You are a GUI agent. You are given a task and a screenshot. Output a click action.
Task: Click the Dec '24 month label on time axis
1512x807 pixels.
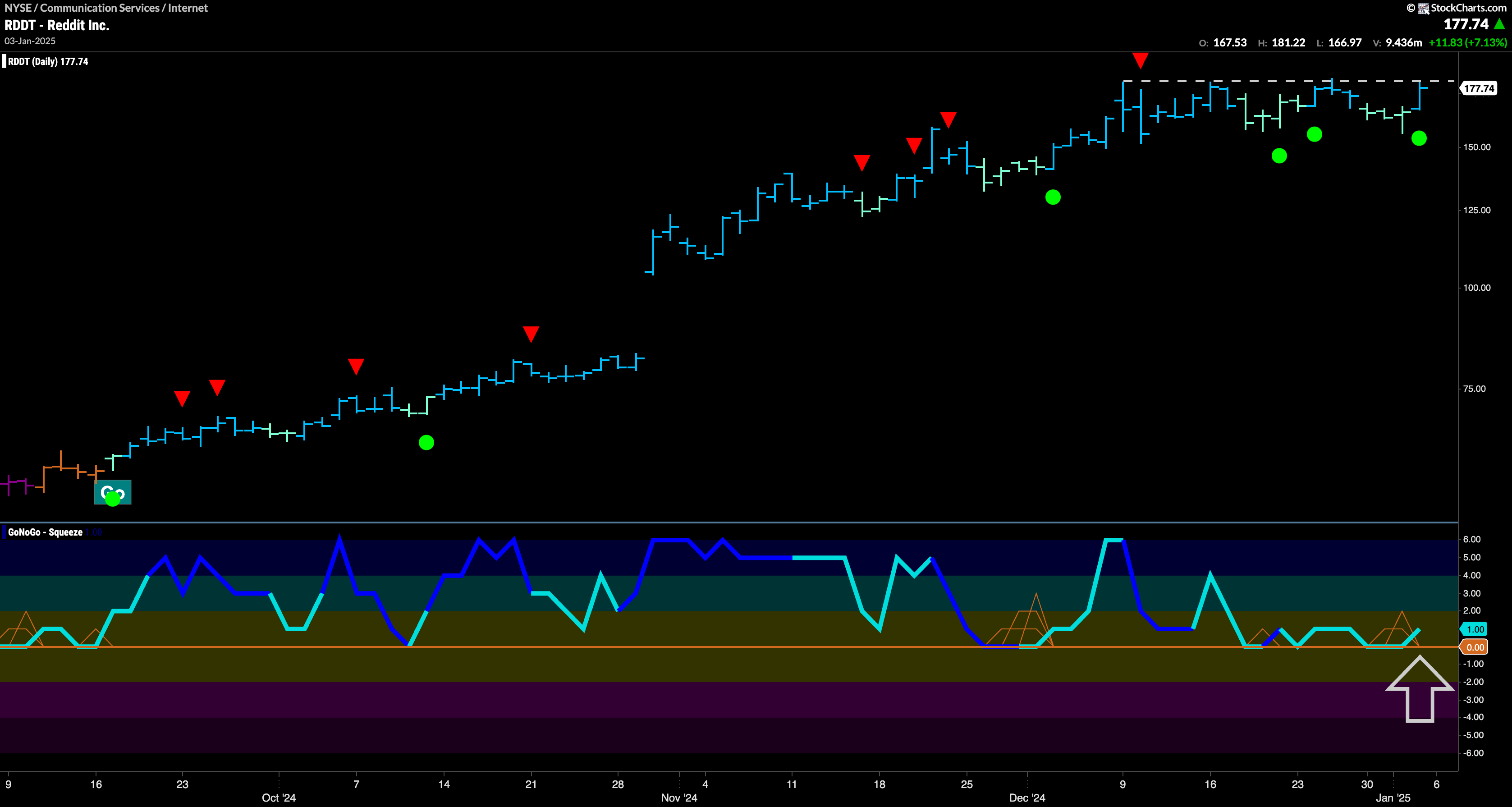click(x=1027, y=798)
